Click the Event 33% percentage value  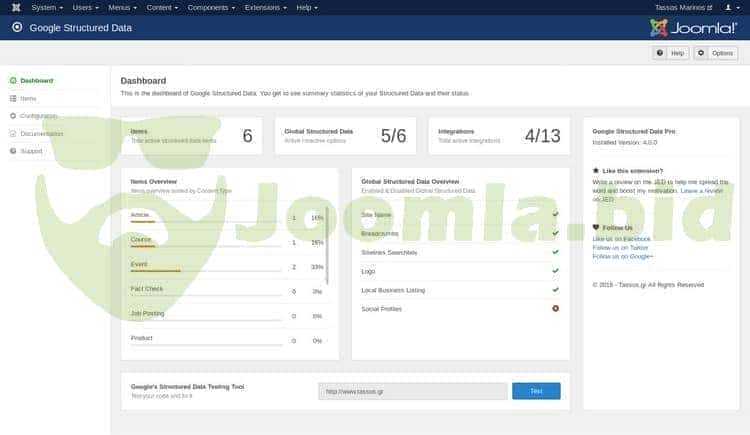pos(317,267)
